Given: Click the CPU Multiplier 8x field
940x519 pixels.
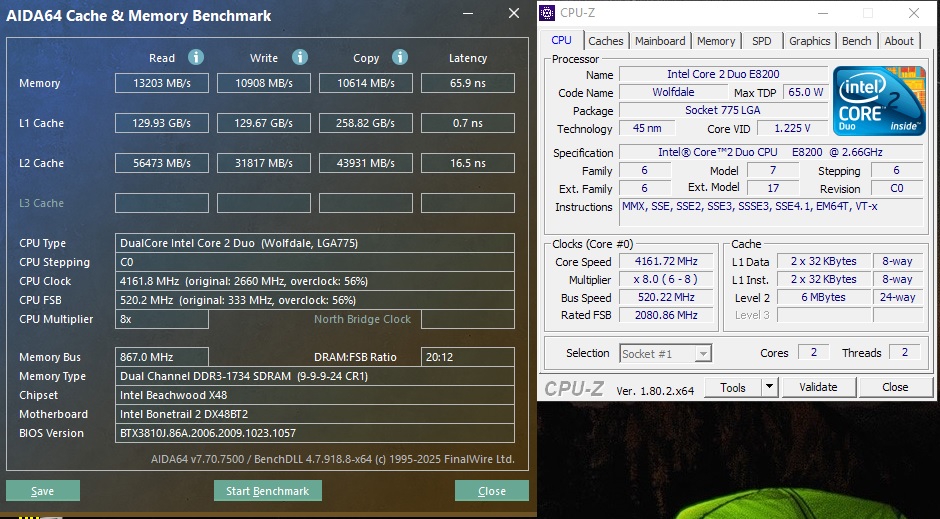Looking at the screenshot, I should [162, 319].
